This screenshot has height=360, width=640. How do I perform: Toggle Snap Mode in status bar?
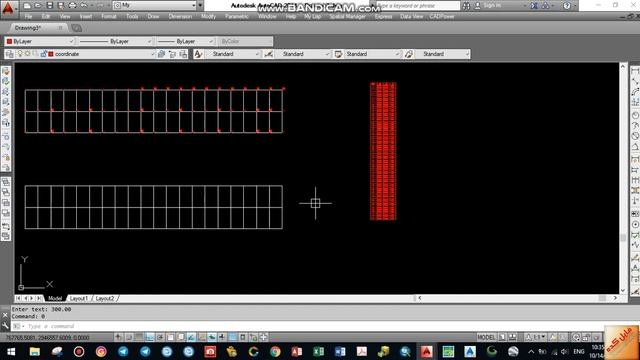pos(129,337)
